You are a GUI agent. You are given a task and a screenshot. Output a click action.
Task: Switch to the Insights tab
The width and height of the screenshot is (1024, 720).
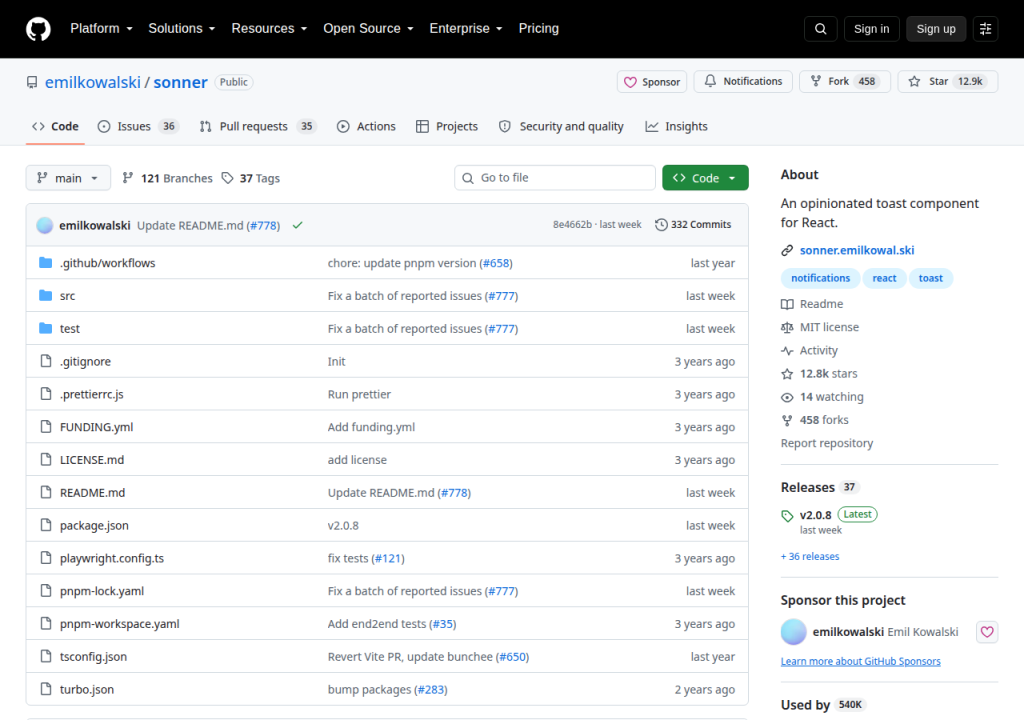[x=677, y=127]
